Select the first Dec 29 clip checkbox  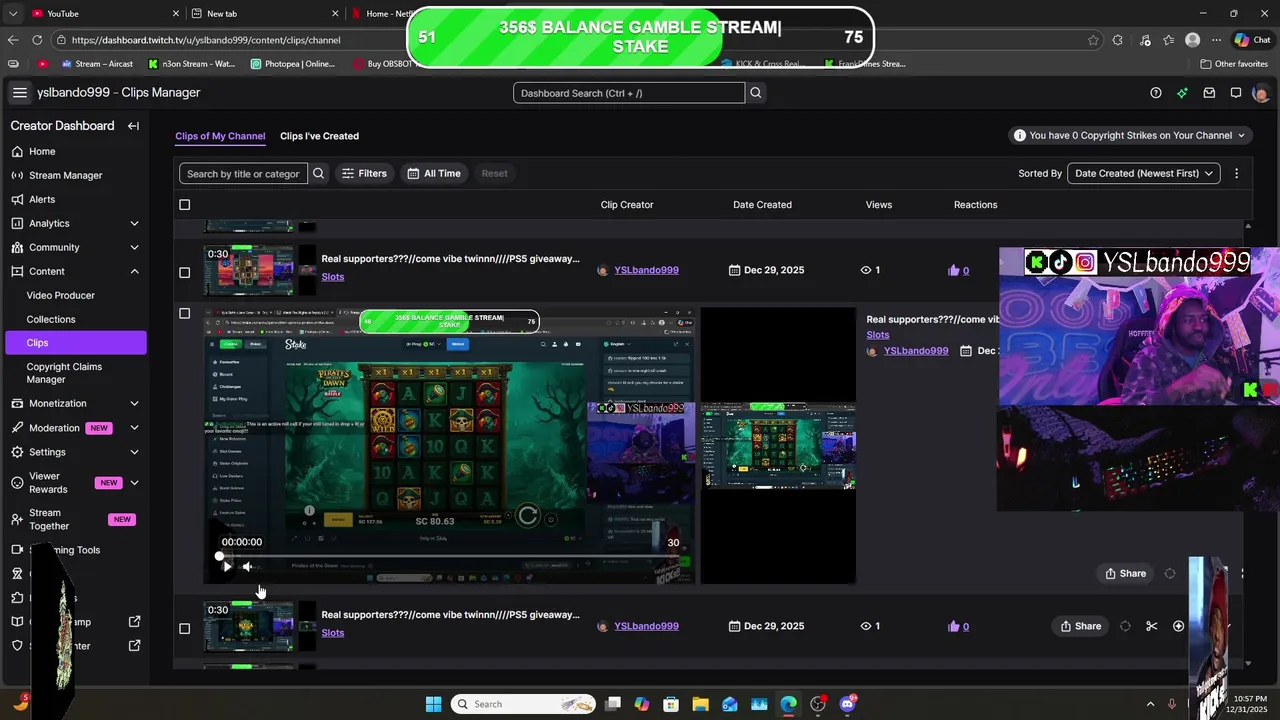(x=184, y=272)
